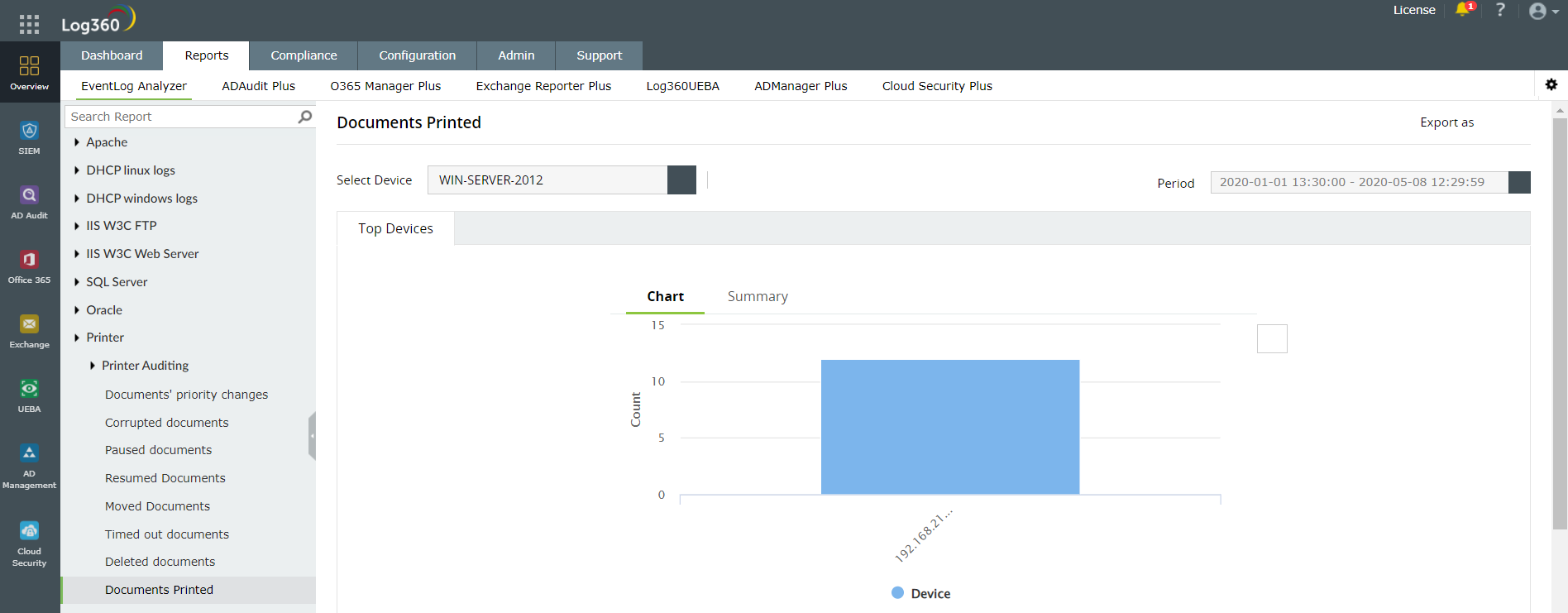Click the Log360 logo
The image size is (1568, 613).
click(x=98, y=20)
